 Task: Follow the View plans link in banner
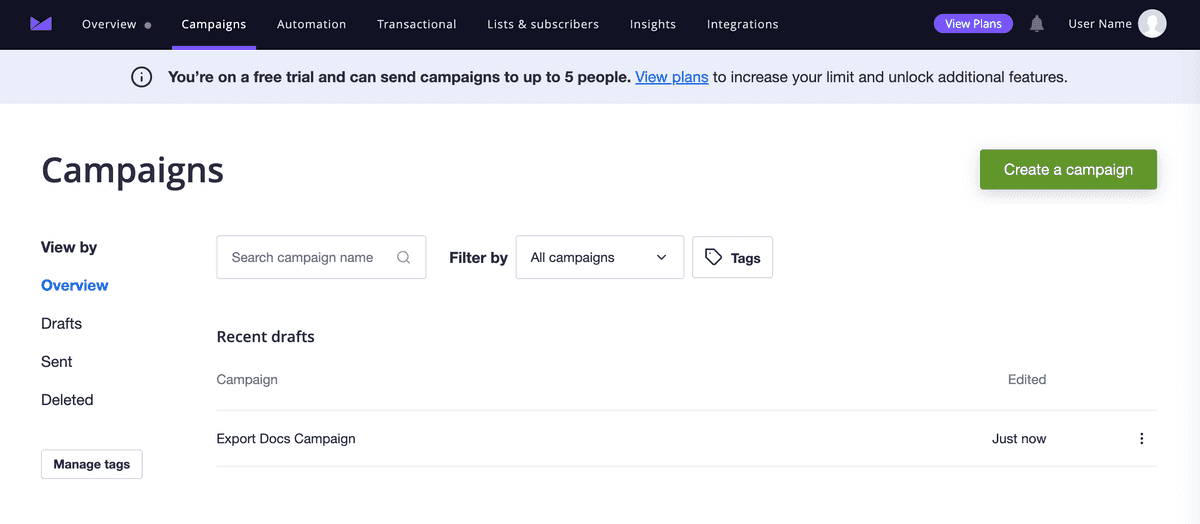pyautogui.click(x=672, y=77)
